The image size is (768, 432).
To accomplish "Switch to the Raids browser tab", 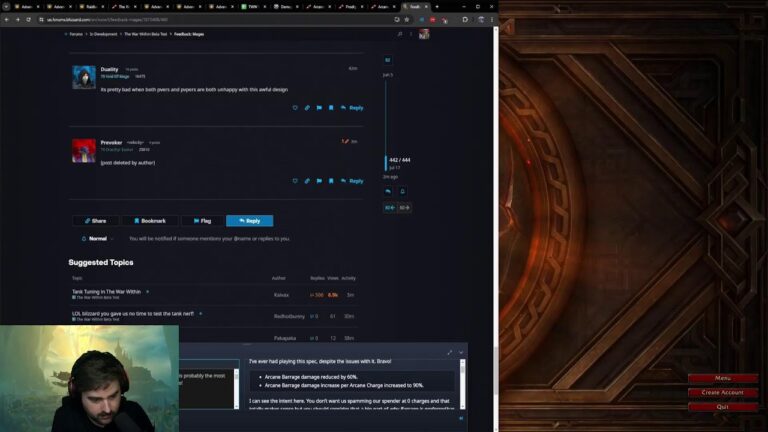I will point(92,7).
